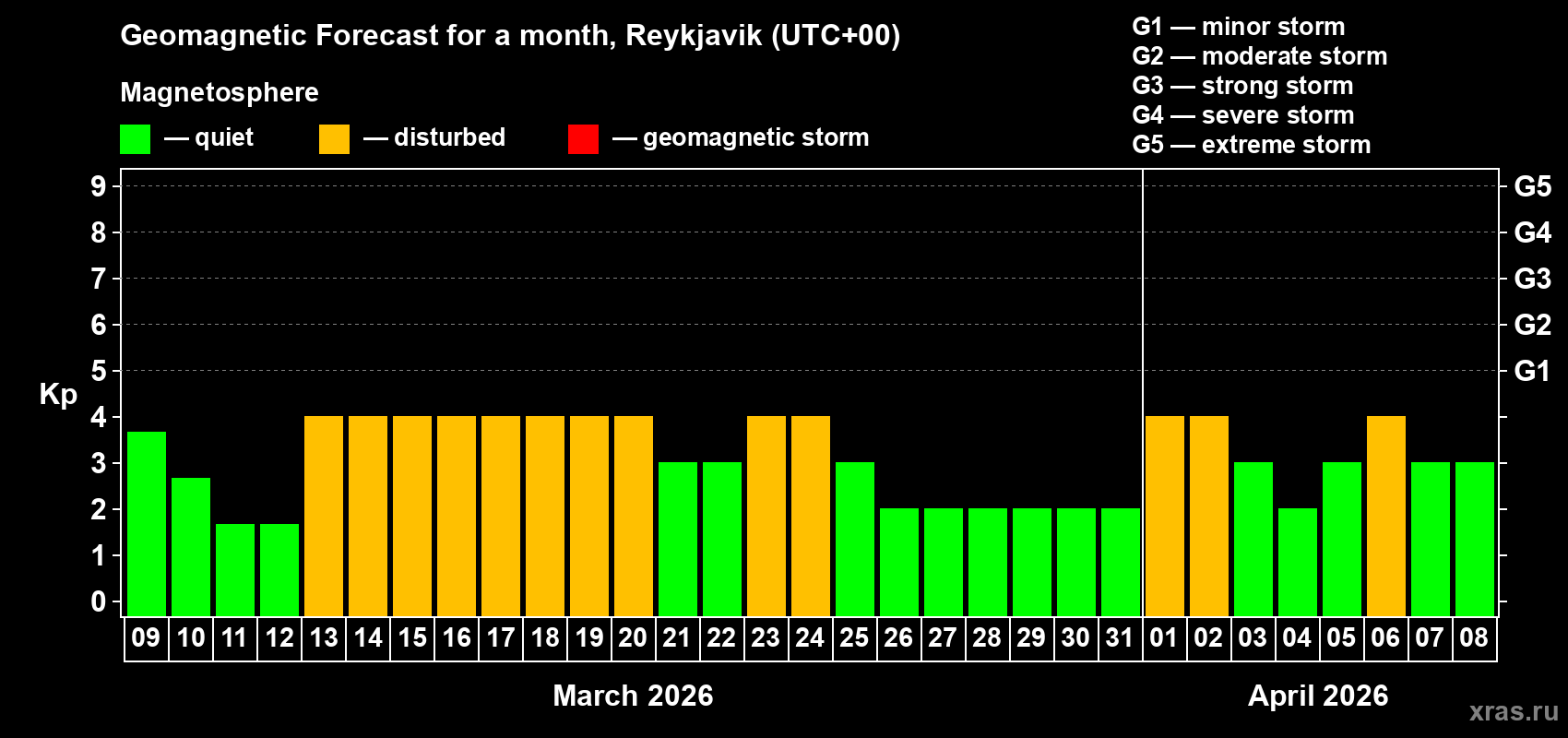Click the 'G4 — severe storm' legend line

pyautogui.click(x=1242, y=115)
